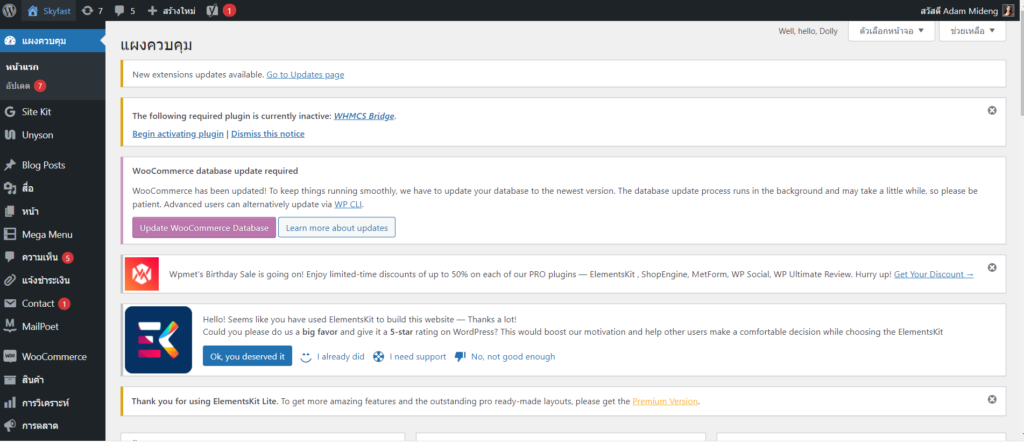This screenshot has width=1024, height=444.
Task: Click the marketing megaphone icon
Action: pos(10,426)
